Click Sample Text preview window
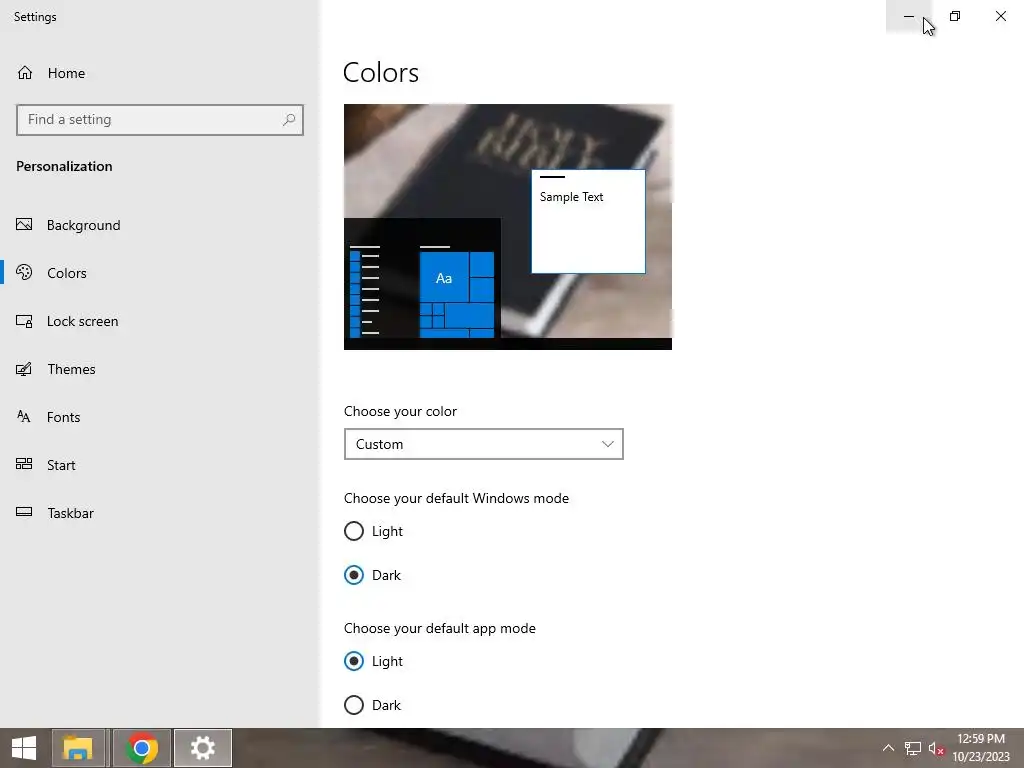Viewport: 1024px width, 768px height. 588,221
